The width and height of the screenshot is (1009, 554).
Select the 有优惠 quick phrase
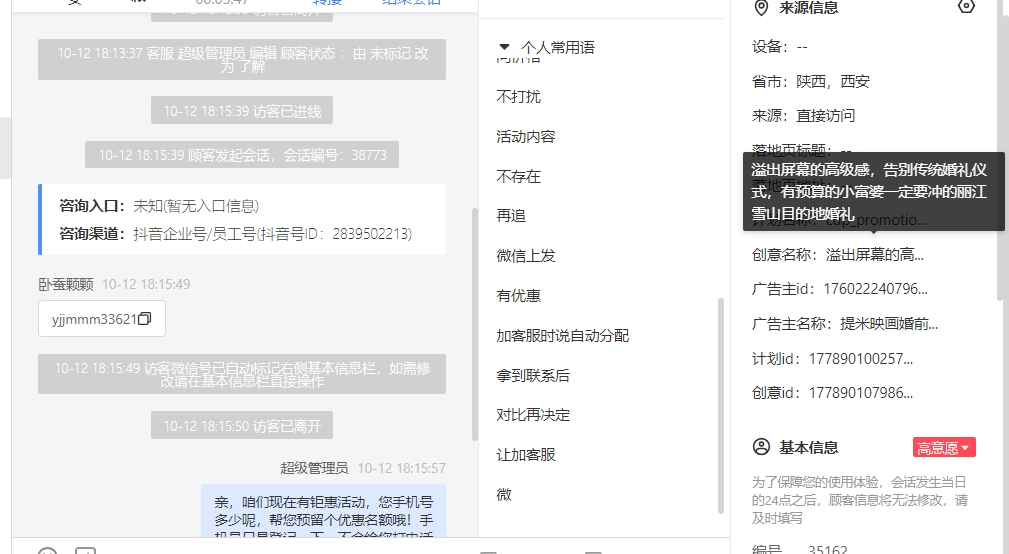(519, 295)
